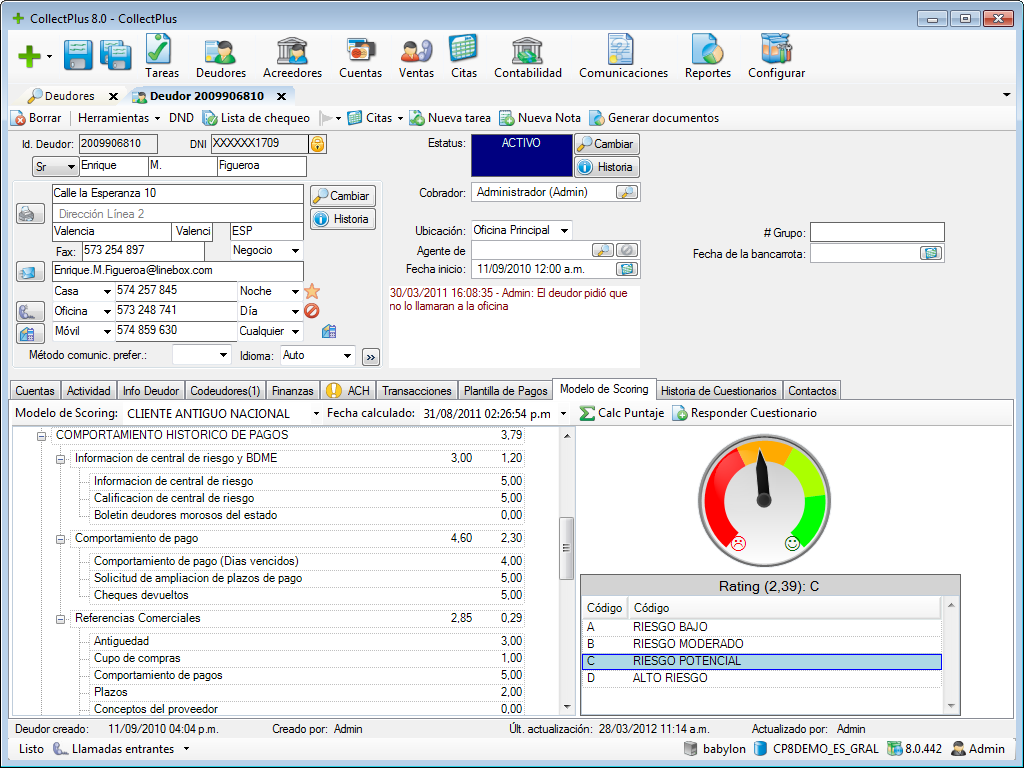Click the star icon next to Casa phone

click(311, 291)
